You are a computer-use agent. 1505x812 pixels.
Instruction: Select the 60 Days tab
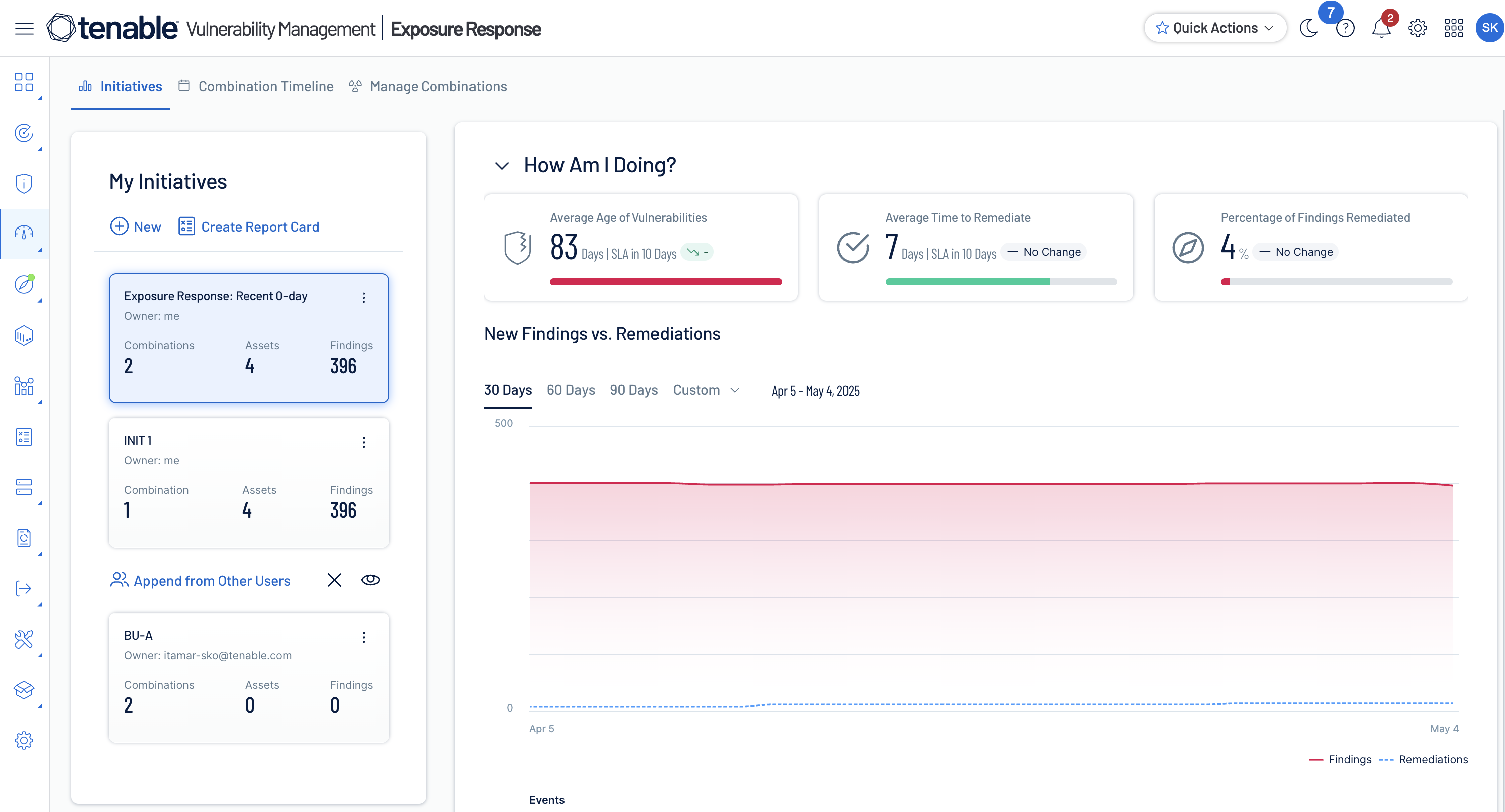(571, 390)
